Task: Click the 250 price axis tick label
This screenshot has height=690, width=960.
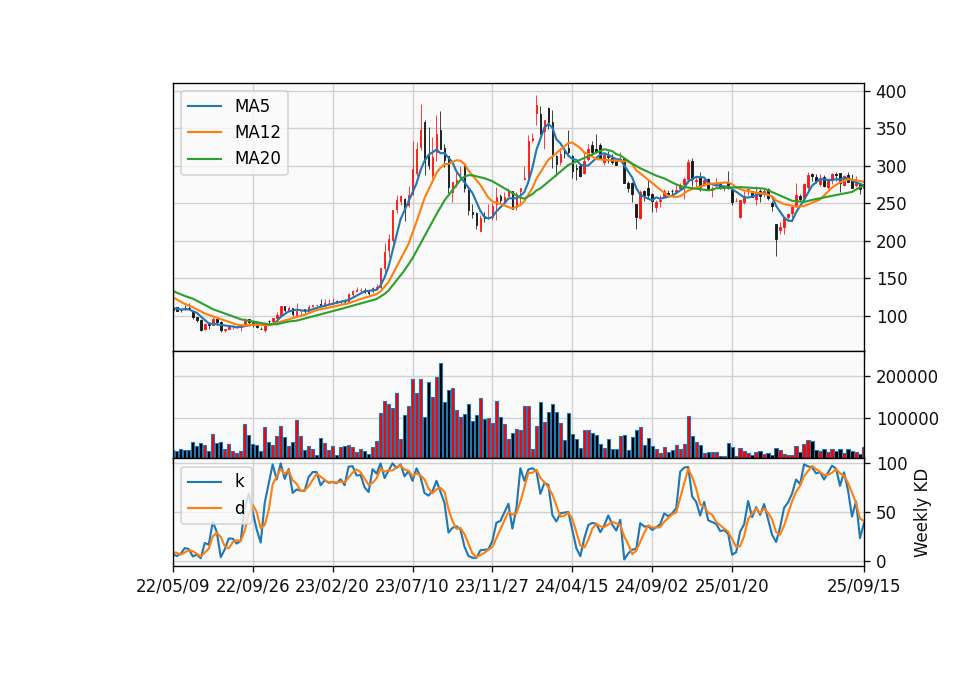Action: (891, 204)
